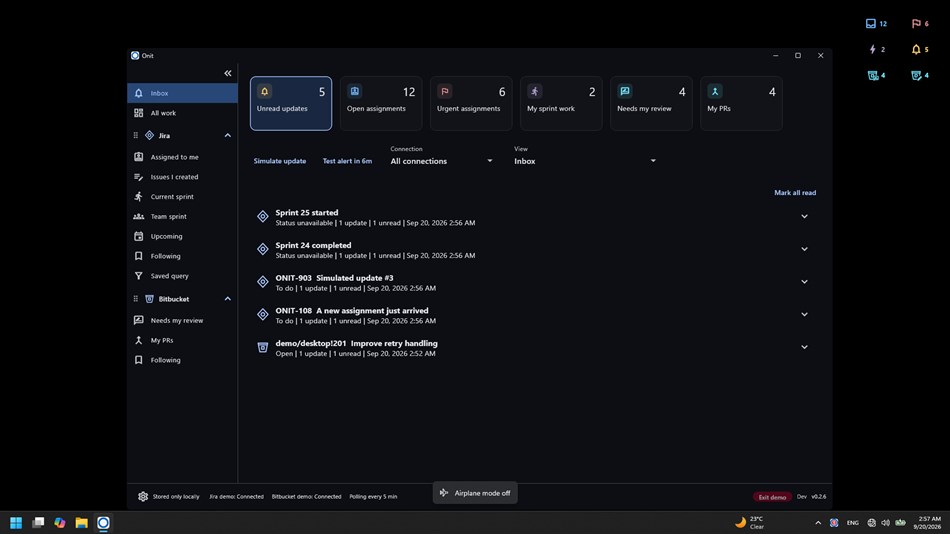
Task: Click the widget lightning icon showing 2
Action: (872, 50)
